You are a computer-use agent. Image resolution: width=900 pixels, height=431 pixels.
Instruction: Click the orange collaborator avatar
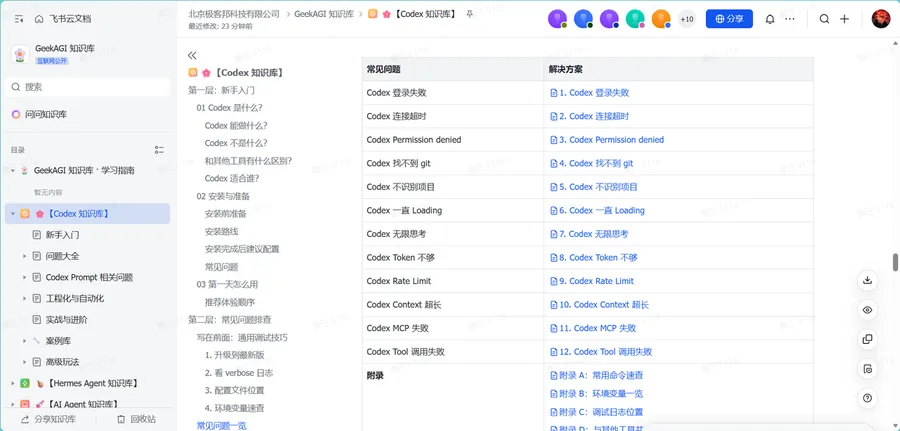pyautogui.click(x=661, y=19)
